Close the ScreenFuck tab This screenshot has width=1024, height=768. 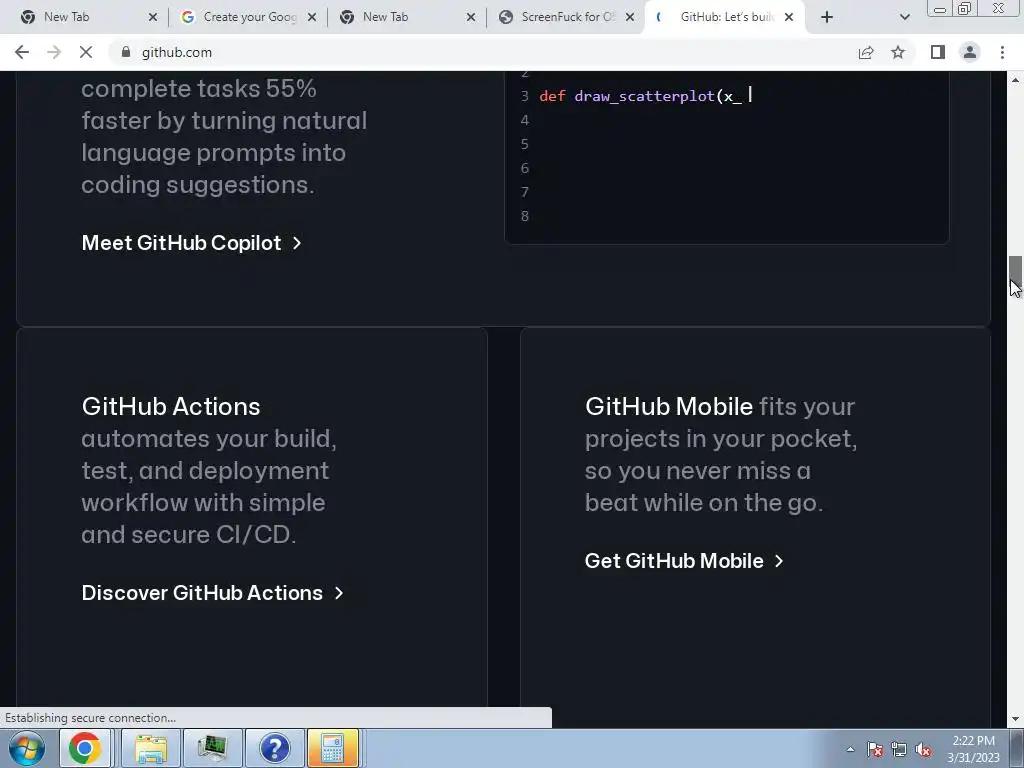[630, 17]
